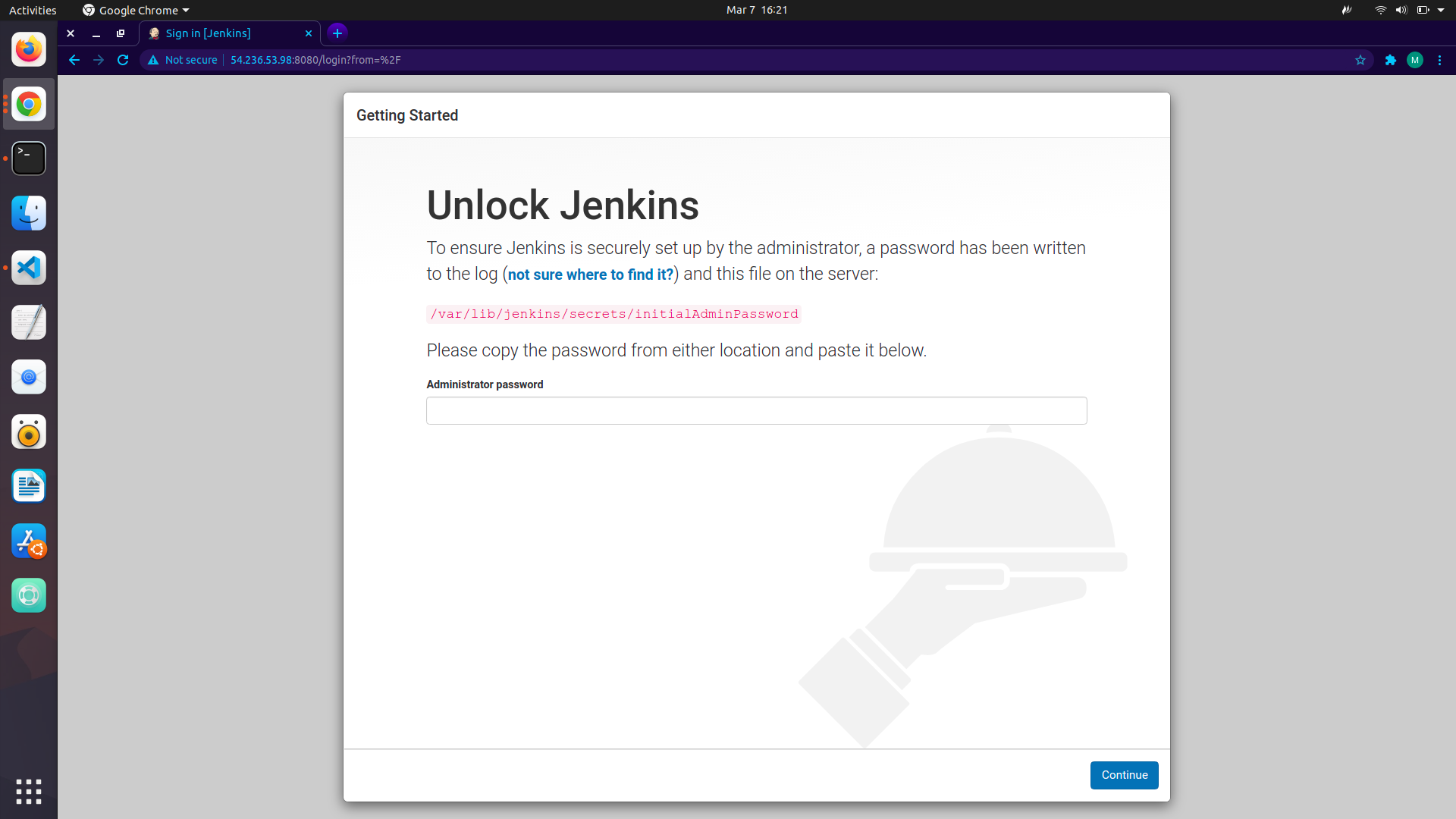Close the Sign in [Jenkins] tab
The image size is (1456, 819).
point(309,33)
